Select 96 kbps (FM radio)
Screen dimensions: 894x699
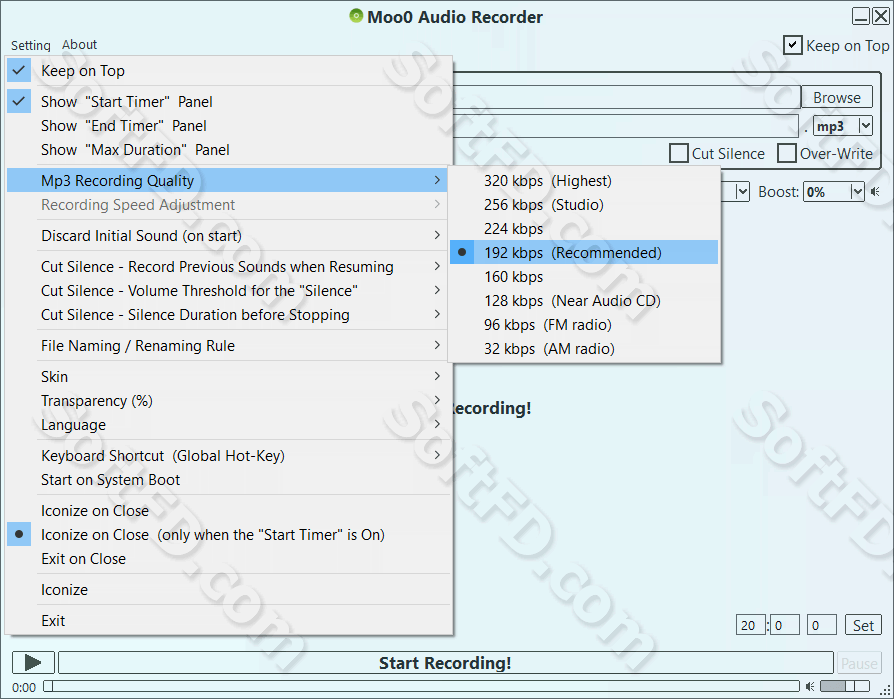[x=584, y=324]
